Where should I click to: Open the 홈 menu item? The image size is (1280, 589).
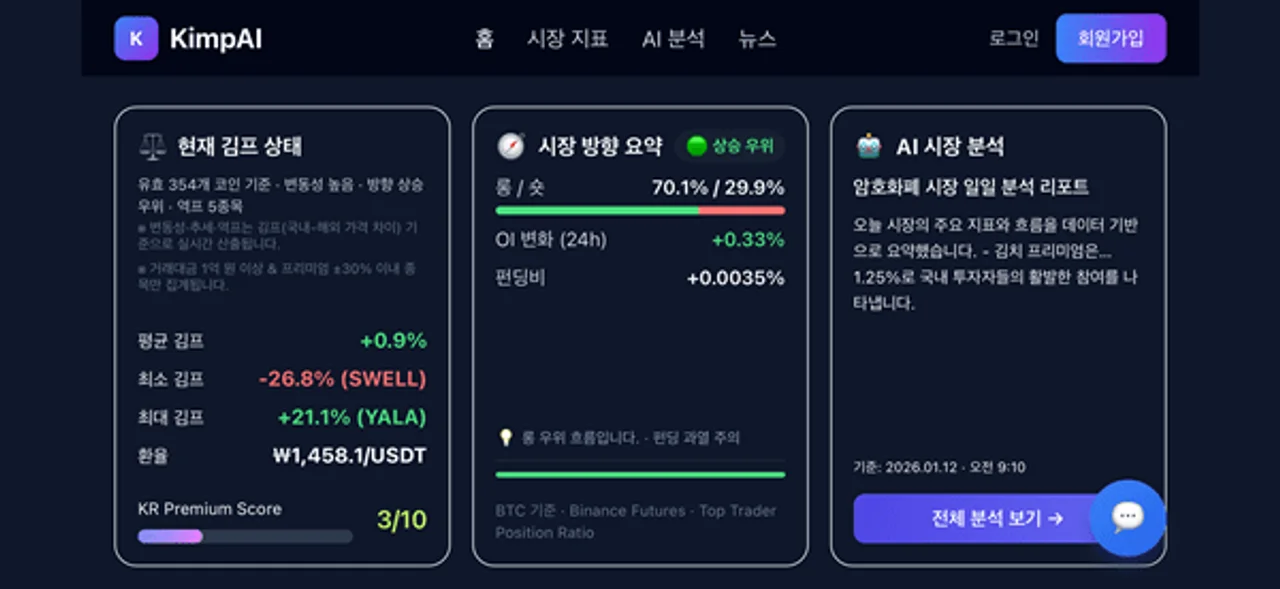(484, 39)
